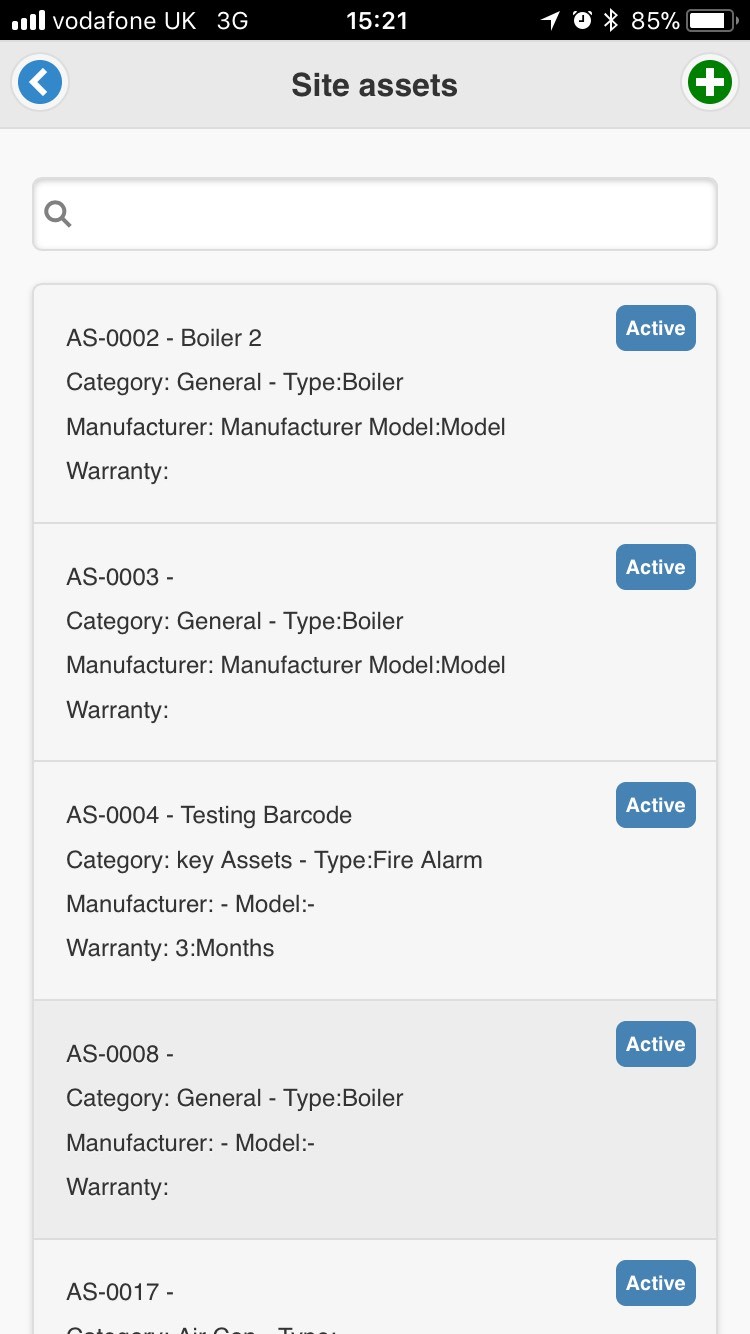The width and height of the screenshot is (750, 1334).
Task: Tap the alarm clock status icon
Action: click(x=581, y=20)
